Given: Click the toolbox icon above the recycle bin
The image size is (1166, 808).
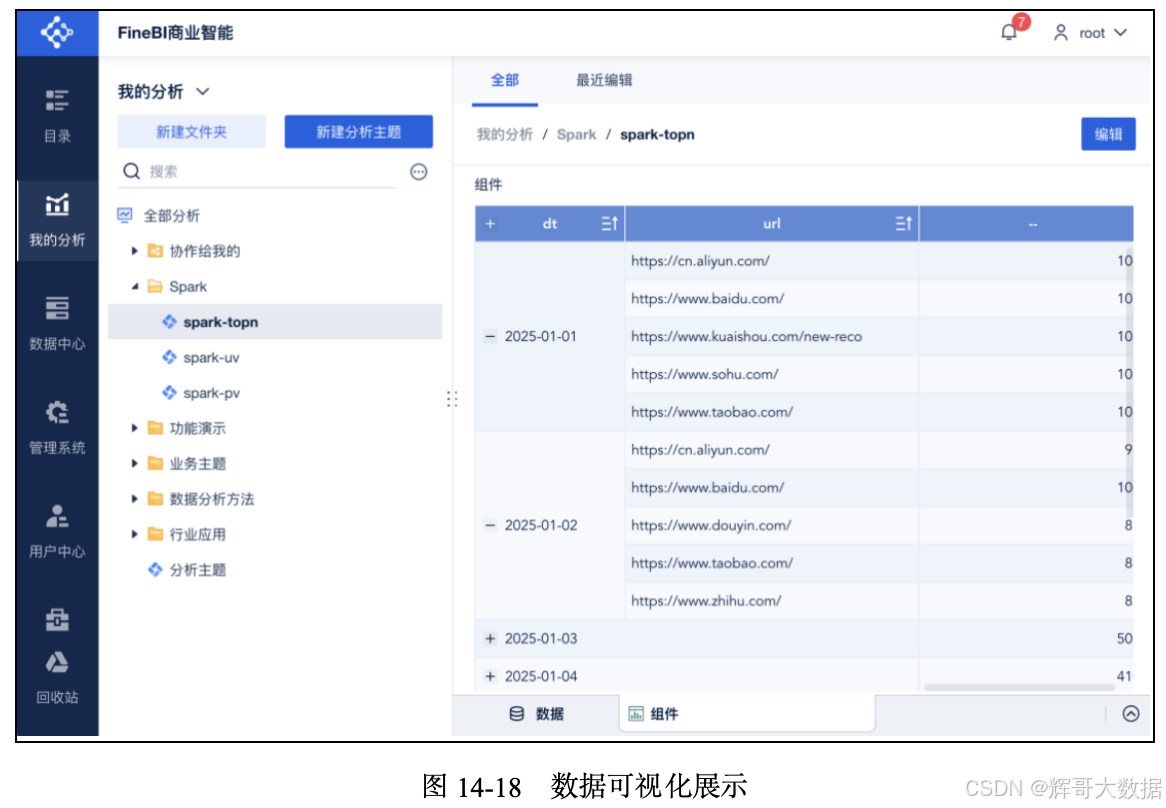Looking at the screenshot, I should click(57, 619).
